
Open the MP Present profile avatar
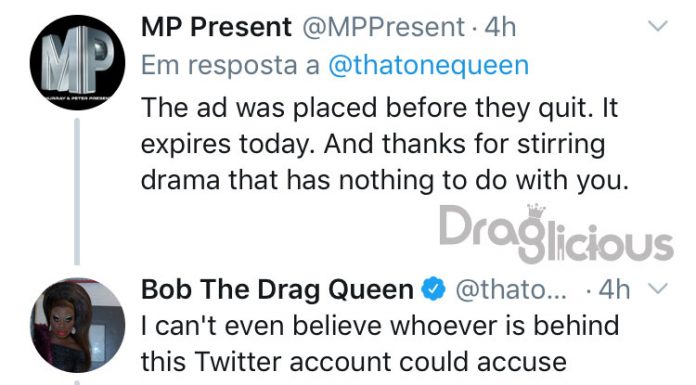(77, 63)
